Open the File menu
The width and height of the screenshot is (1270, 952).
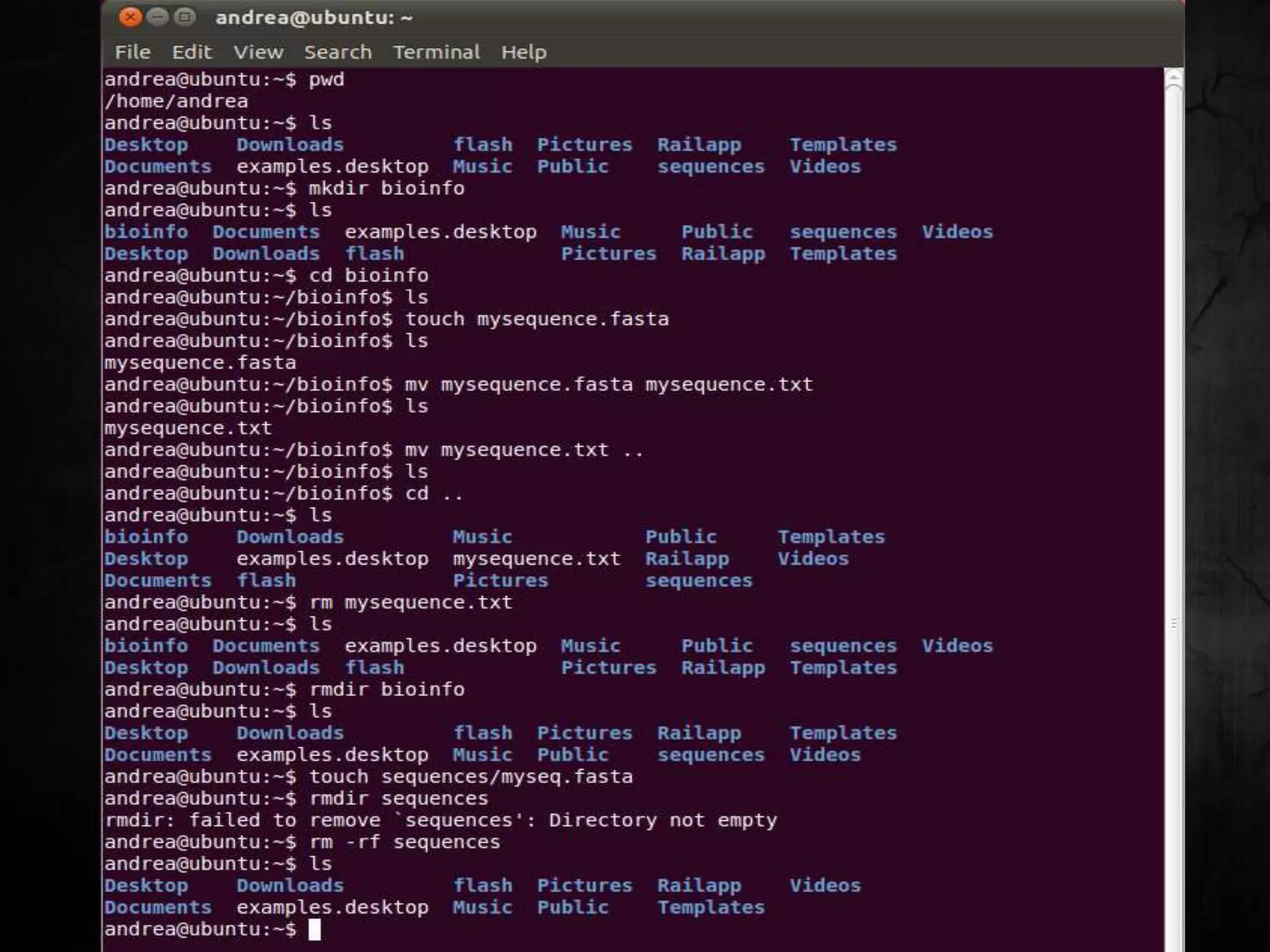tap(132, 52)
